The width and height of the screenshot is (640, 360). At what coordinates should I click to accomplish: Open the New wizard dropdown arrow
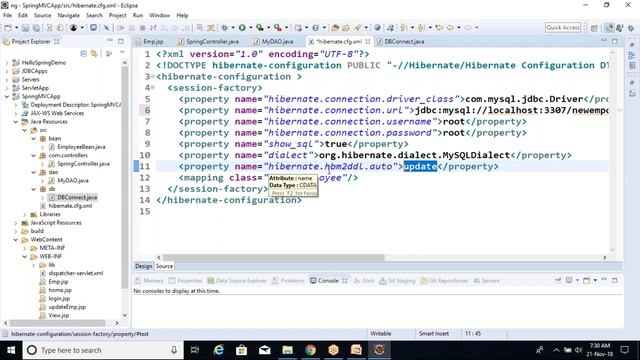click(x=16, y=28)
